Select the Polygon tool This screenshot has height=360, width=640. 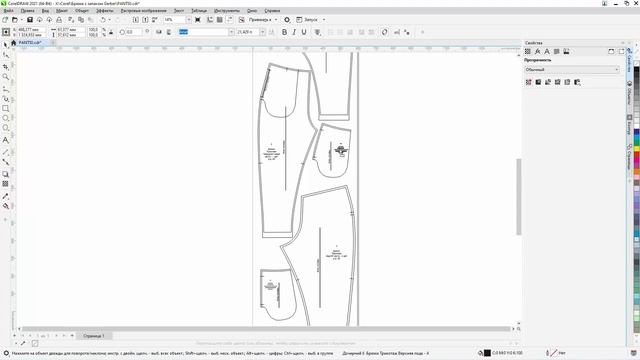coord(6,128)
